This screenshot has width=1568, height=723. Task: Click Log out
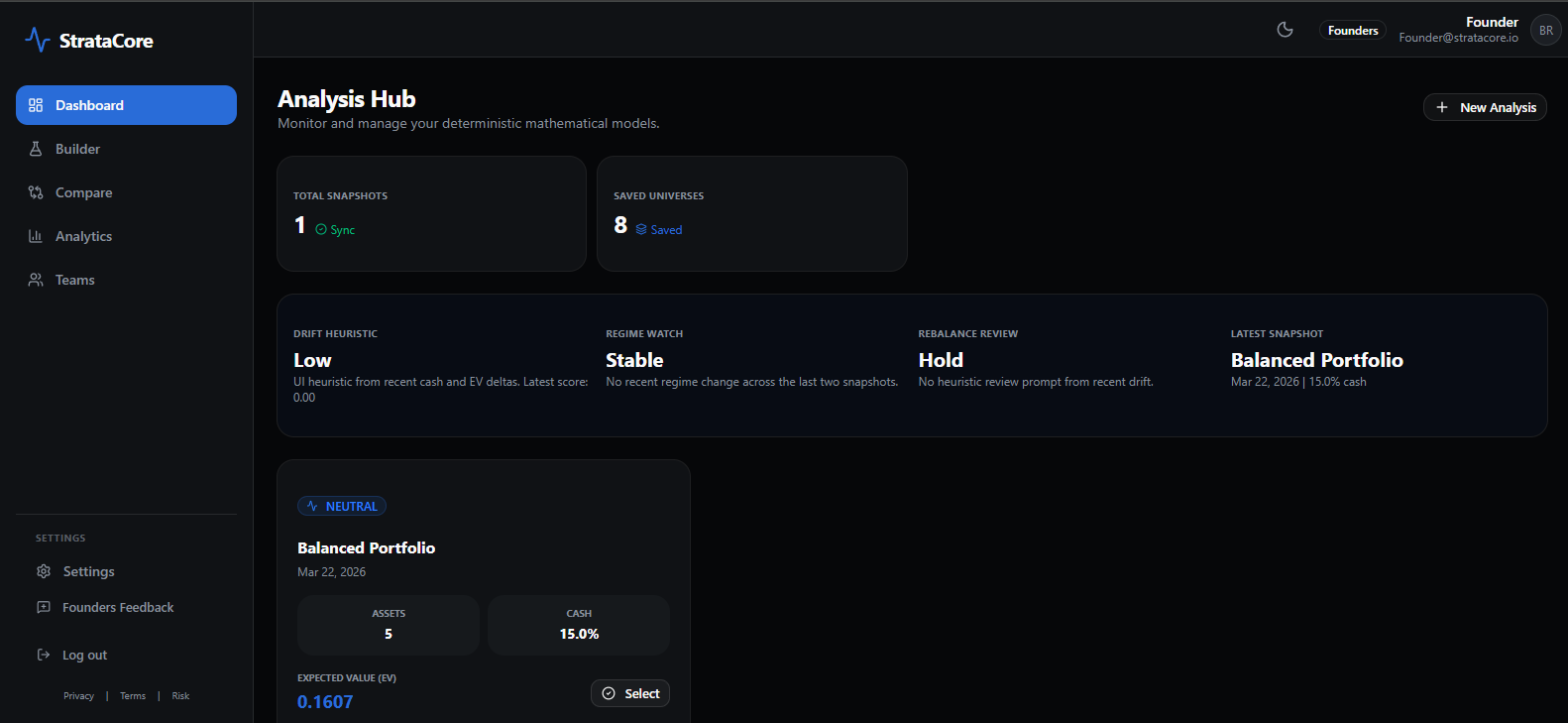[x=126, y=655]
